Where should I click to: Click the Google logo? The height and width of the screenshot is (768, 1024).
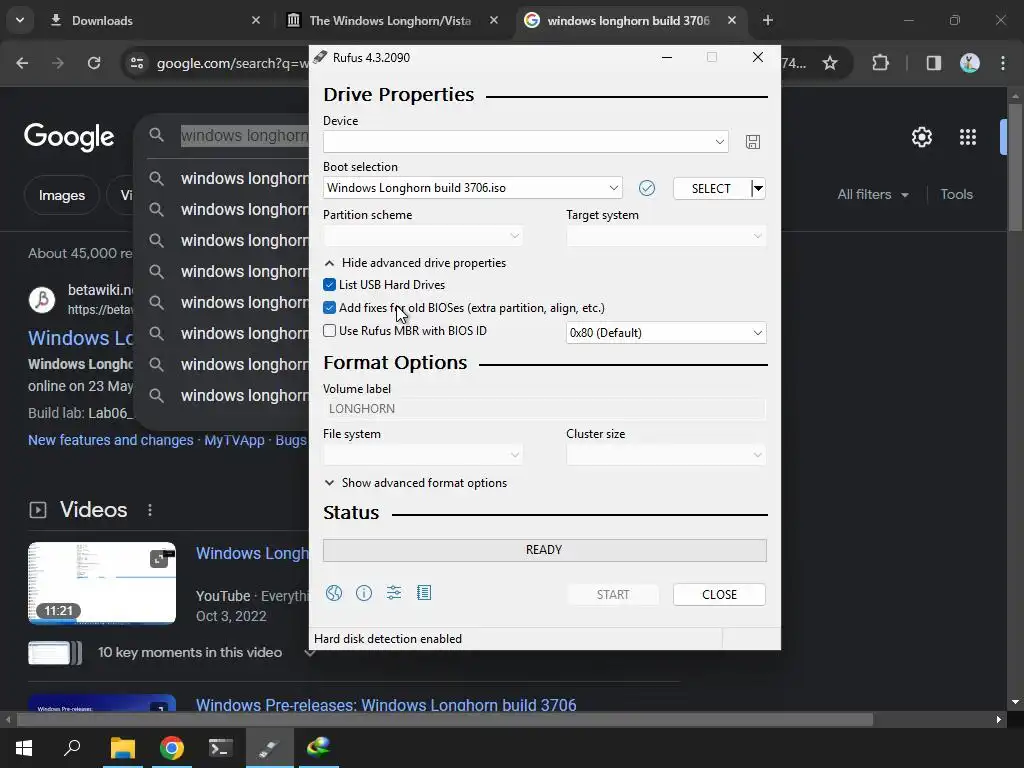(x=69, y=137)
